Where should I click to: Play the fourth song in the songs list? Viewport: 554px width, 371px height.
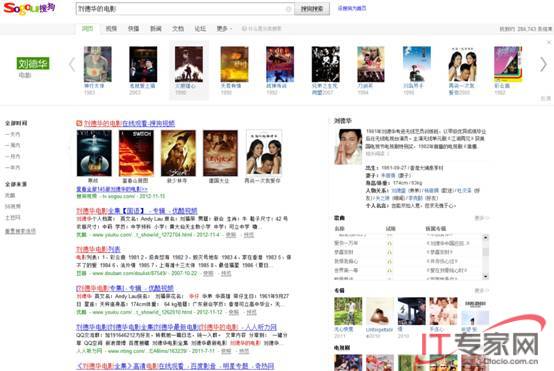pos(390,270)
